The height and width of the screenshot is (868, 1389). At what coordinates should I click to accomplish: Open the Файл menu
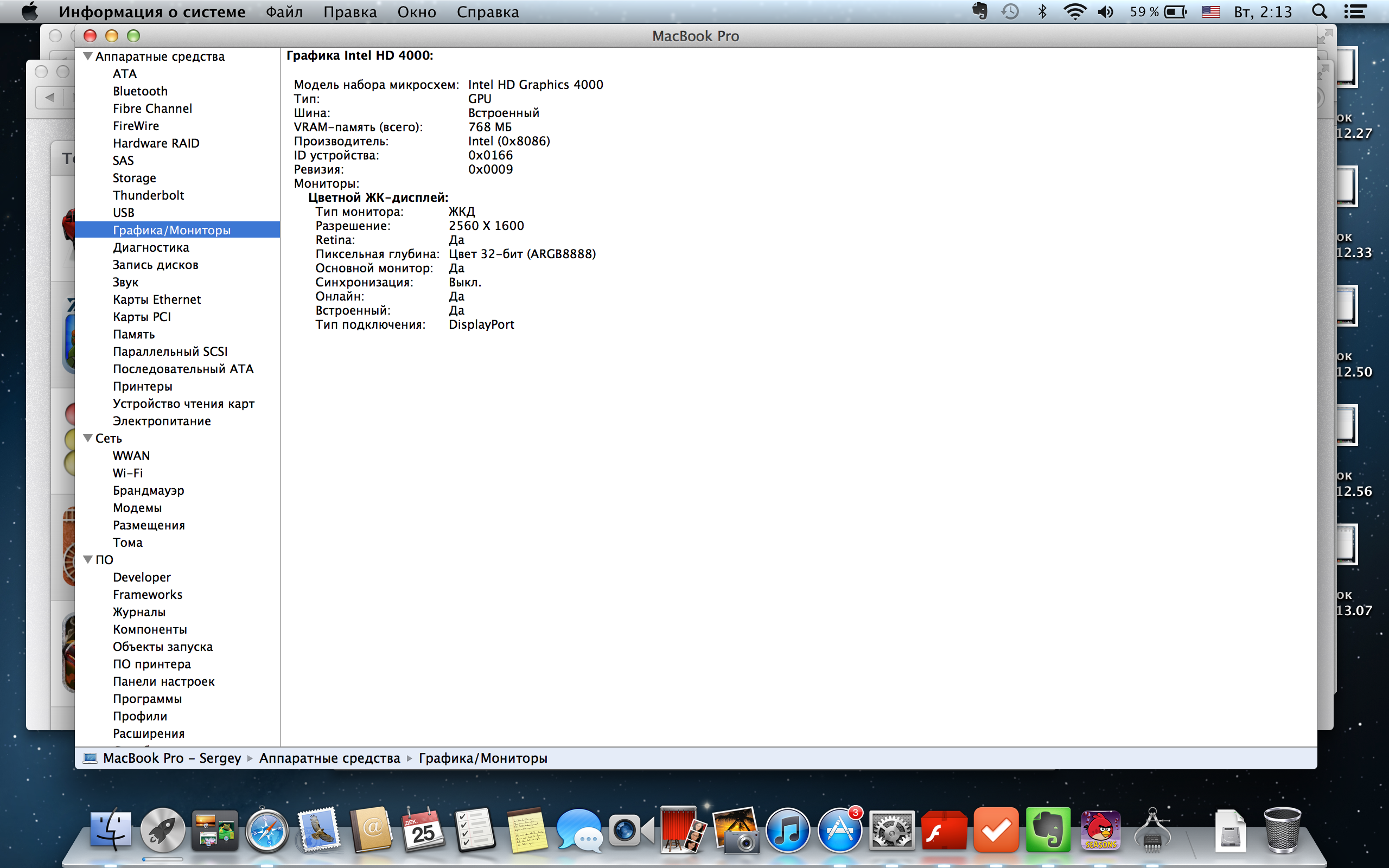click(284, 12)
